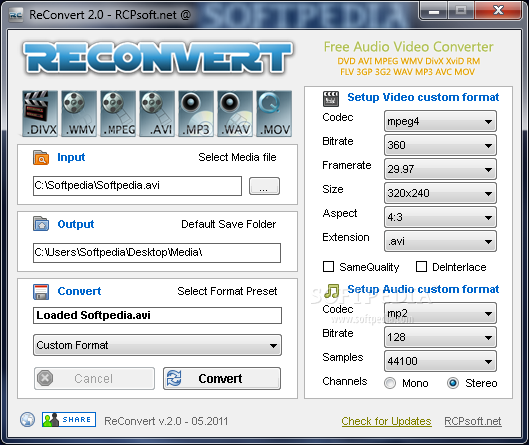Open the audio Bitrate dropdown showing 128

[440, 337]
